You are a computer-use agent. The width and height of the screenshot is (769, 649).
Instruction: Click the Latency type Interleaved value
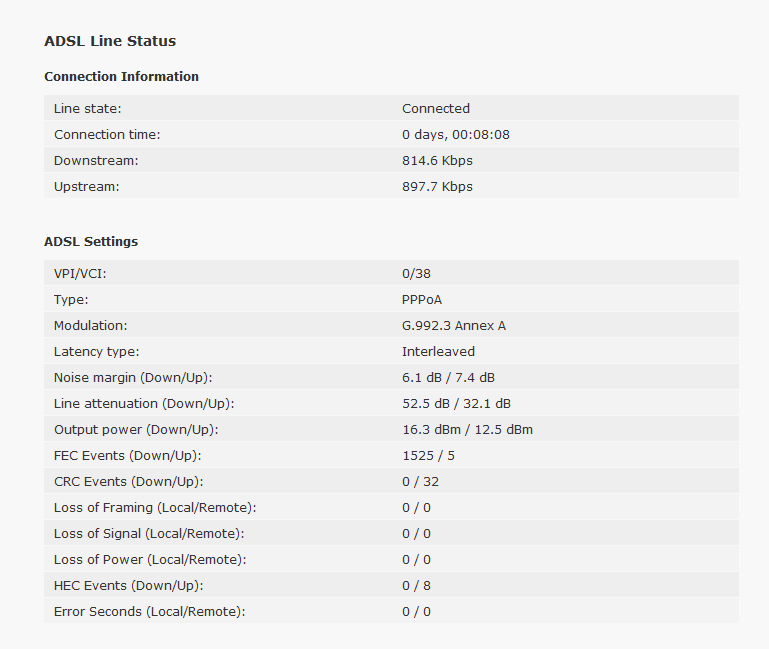pos(438,351)
